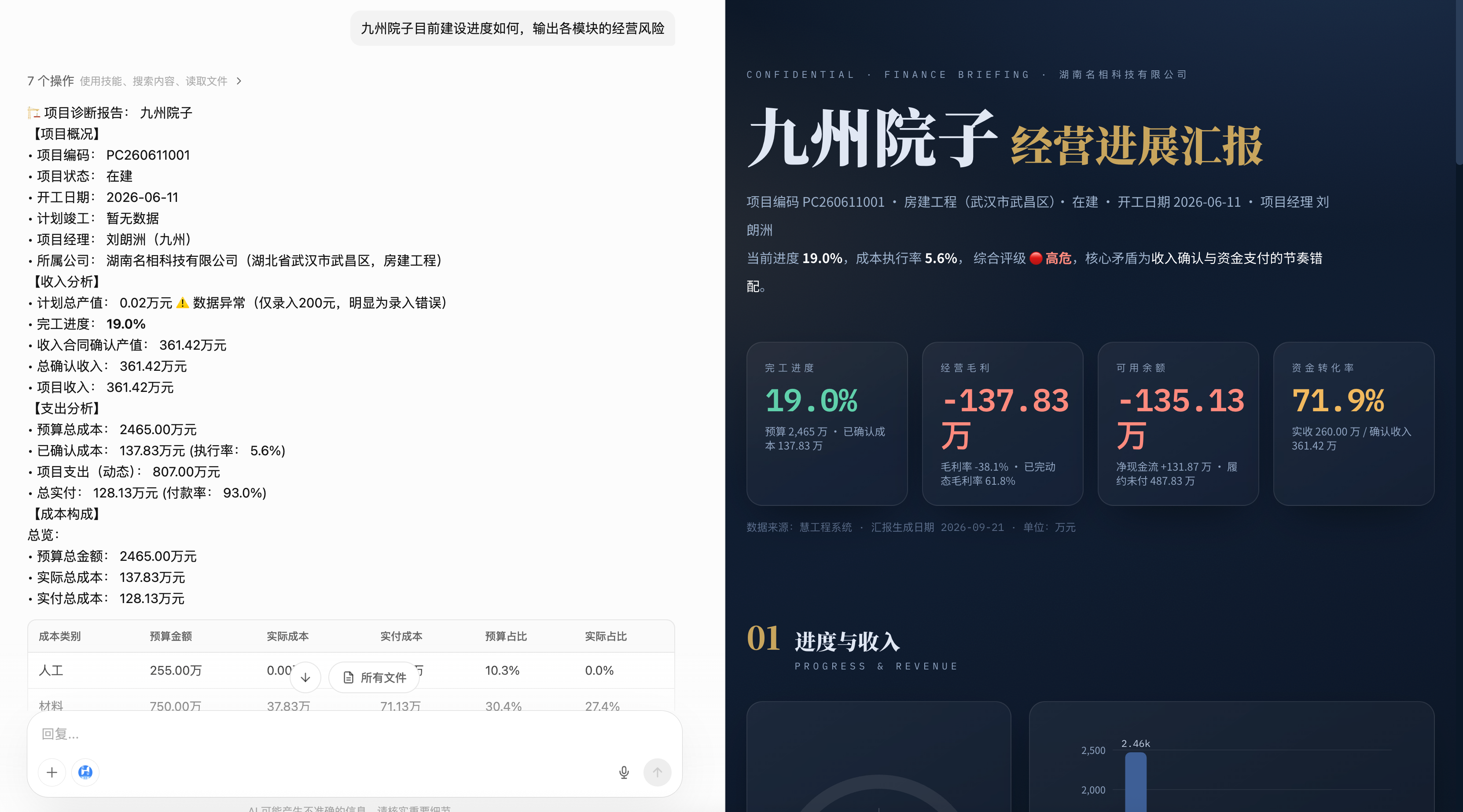Click the 实际成本 column header
This screenshot has height=812, width=1463.
(287, 636)
